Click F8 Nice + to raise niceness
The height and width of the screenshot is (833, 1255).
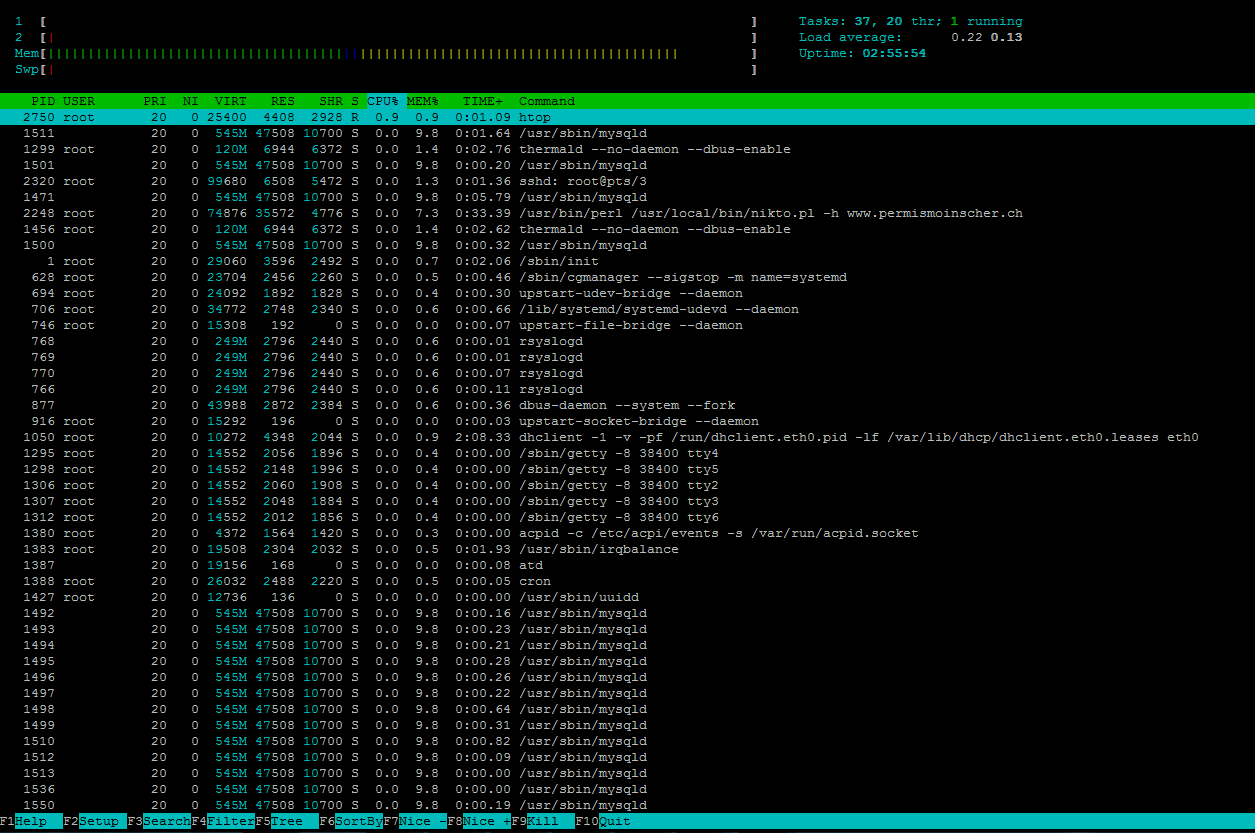tap(479, 822)
